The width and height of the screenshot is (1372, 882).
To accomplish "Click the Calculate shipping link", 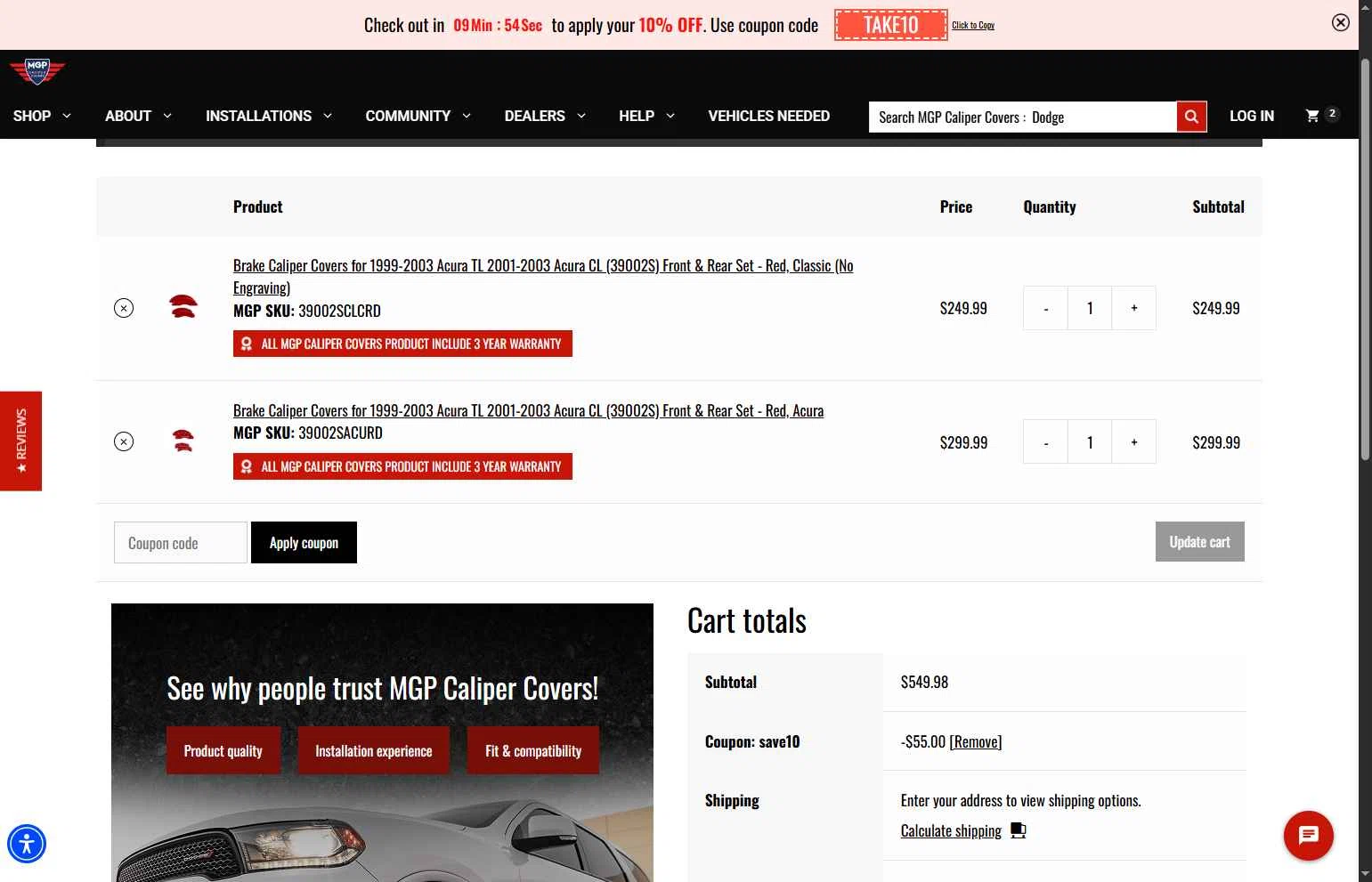I will pos(951,830).
